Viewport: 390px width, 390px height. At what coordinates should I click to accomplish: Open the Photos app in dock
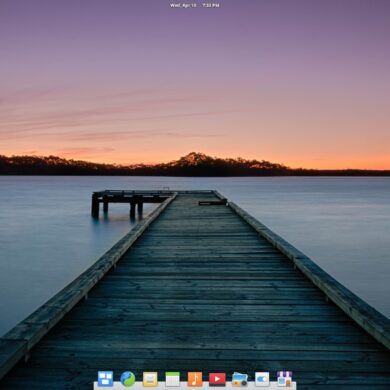tap(240, 379)
